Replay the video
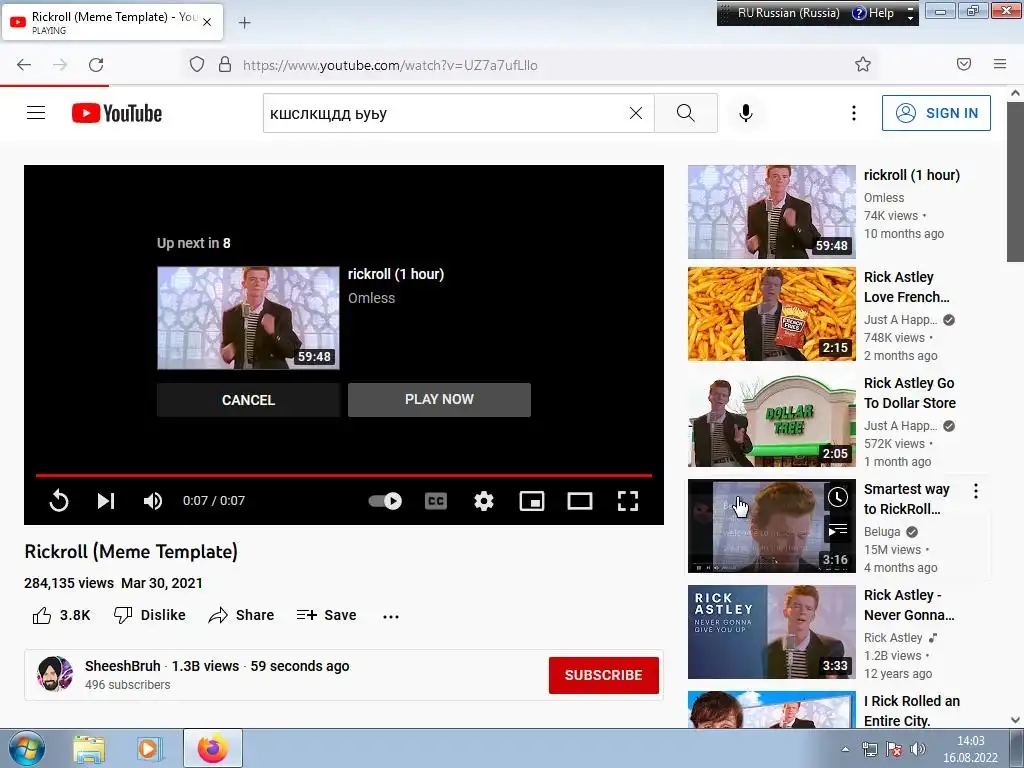 click(x=59, y=501)
